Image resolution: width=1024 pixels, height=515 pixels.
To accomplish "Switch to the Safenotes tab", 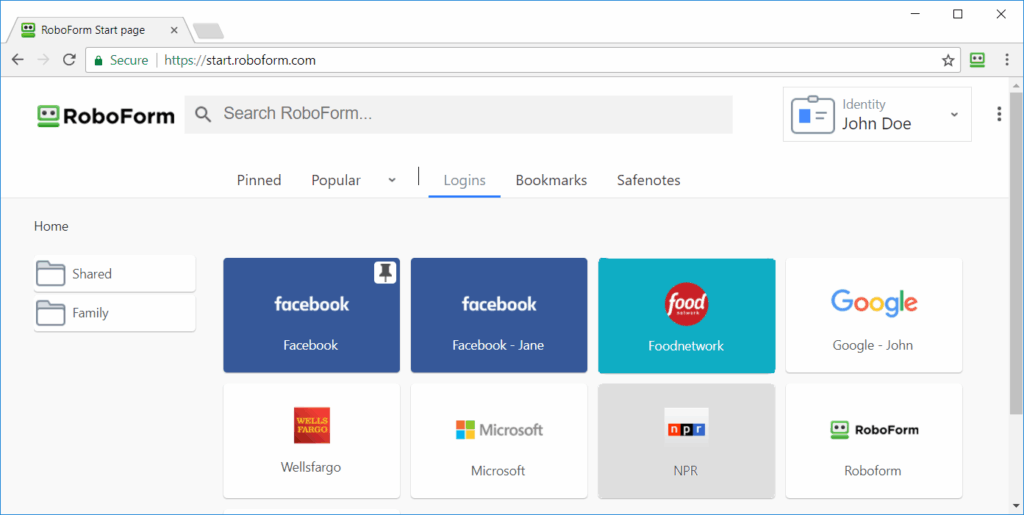I will click(x=648, y=180).
